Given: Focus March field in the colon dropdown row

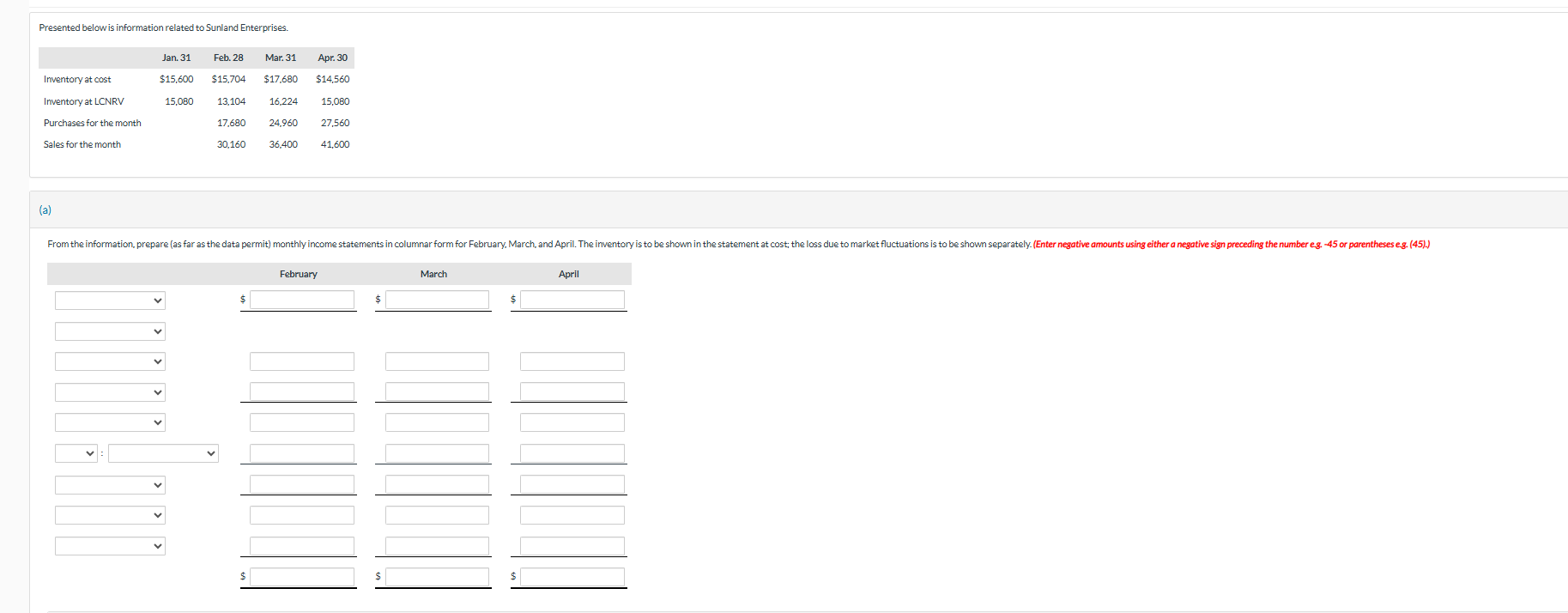Looking at the screenshot, I should tap(437, 453).
